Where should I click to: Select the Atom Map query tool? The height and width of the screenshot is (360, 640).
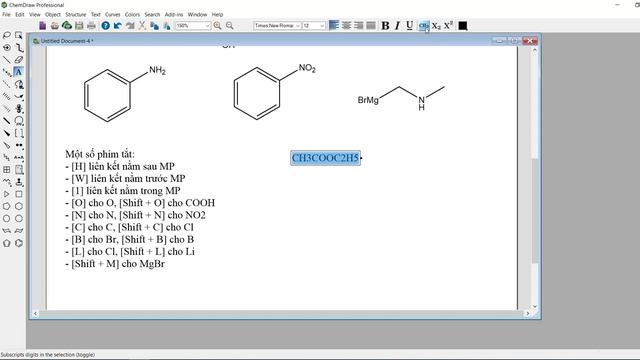(x=19, y=158)
